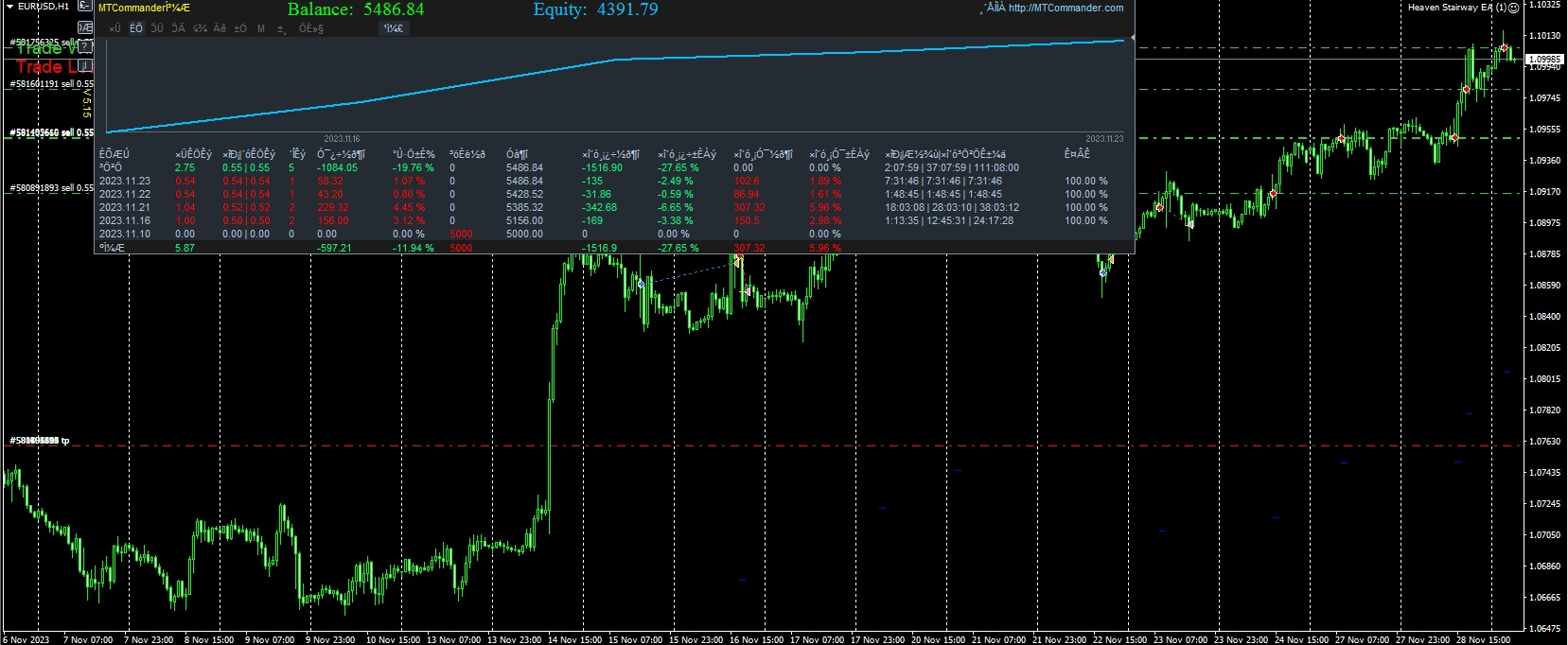The height and width of the screenshot is (645, 1568).
Task: Select the 2023.11.21 row in statistics table
Action: (124, 207)
